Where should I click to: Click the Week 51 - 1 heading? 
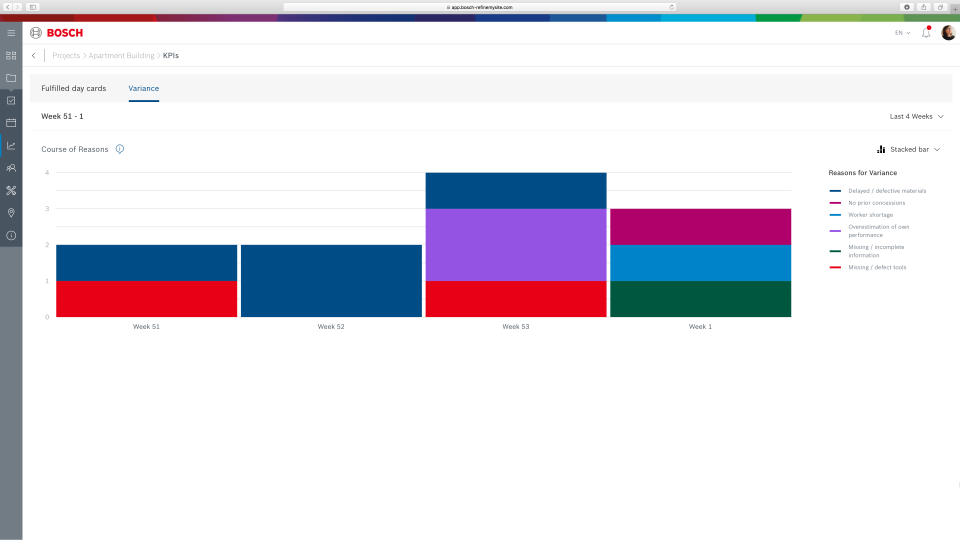[x=62, y=116]
